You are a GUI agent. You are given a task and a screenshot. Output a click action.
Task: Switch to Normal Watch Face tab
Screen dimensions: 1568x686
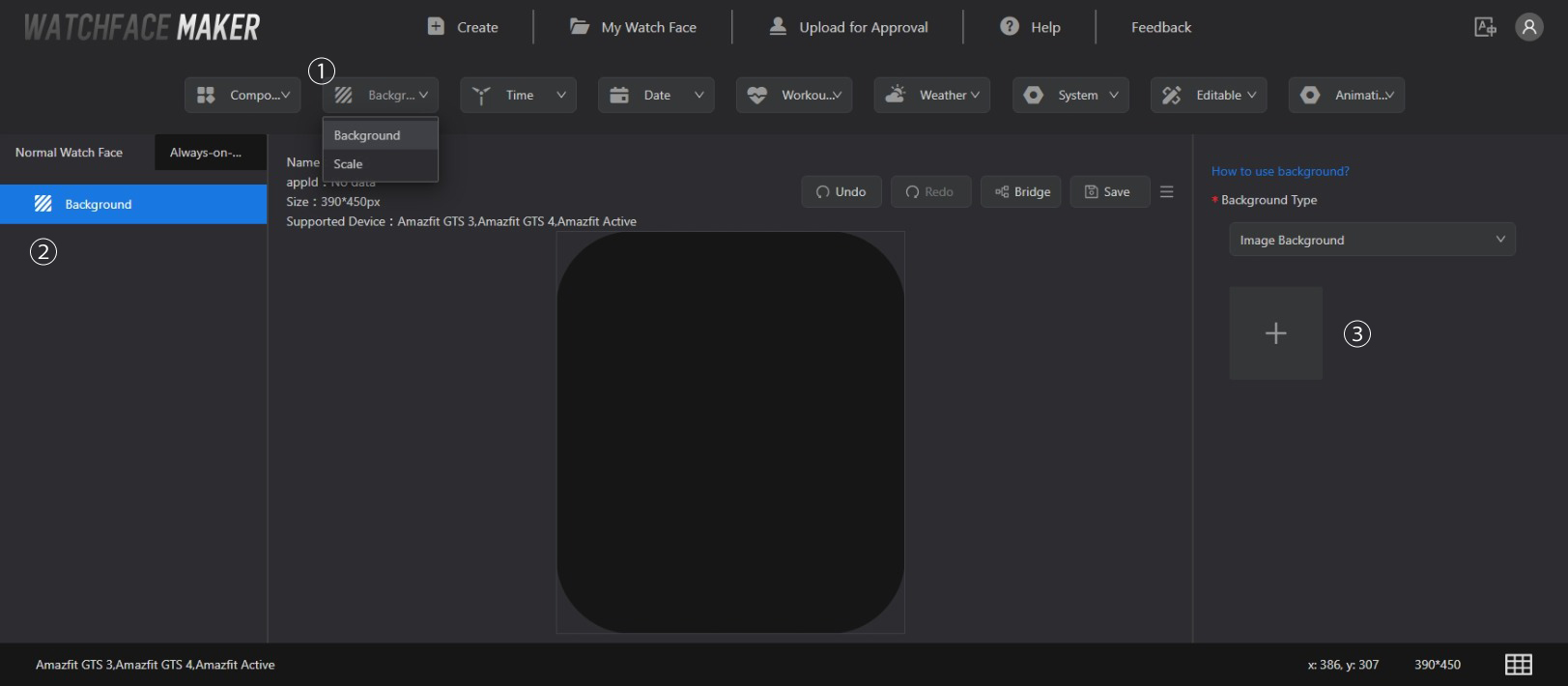tap(70, 153)
